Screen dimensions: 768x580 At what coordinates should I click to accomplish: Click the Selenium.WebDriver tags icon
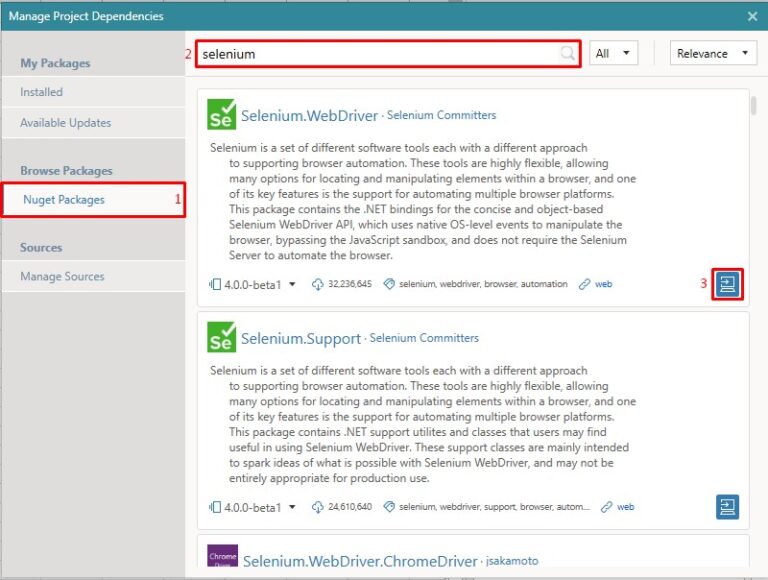[389, 284]
